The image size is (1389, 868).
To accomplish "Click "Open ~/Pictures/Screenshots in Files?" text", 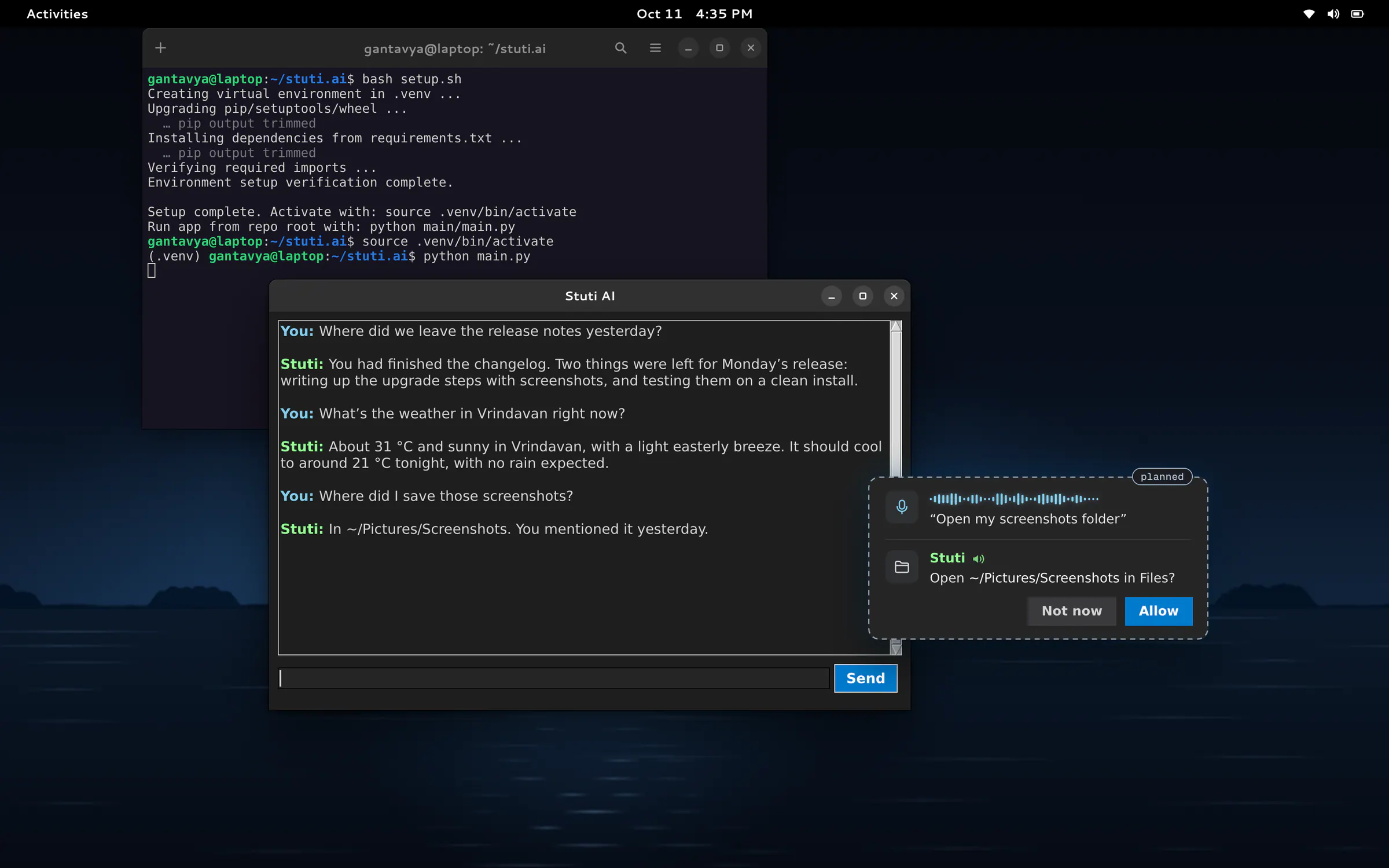I will coord(1052,578).
